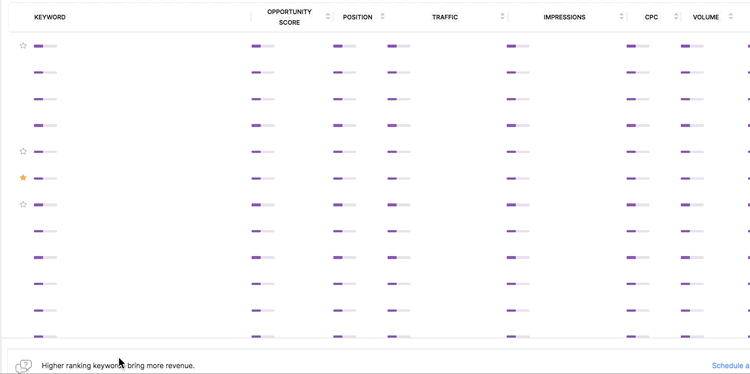
Task: Click first row keyword placeholder bar
Action: coord(45,46)
